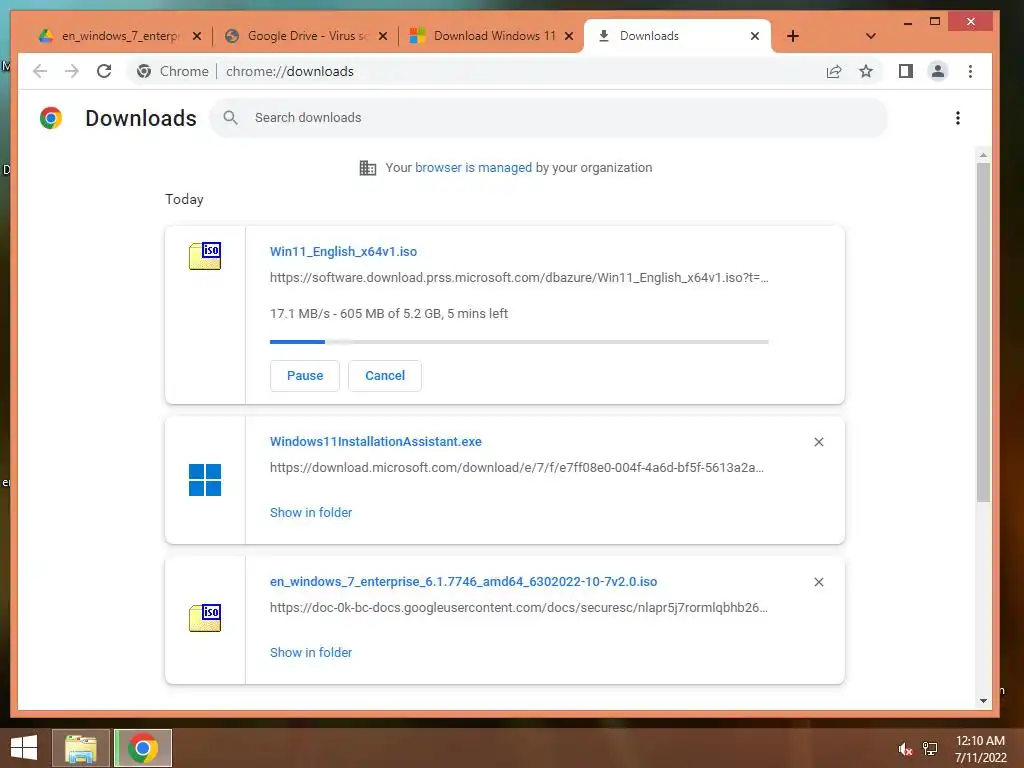Close the Google Drive - Virus scan tab

[383, 36]
